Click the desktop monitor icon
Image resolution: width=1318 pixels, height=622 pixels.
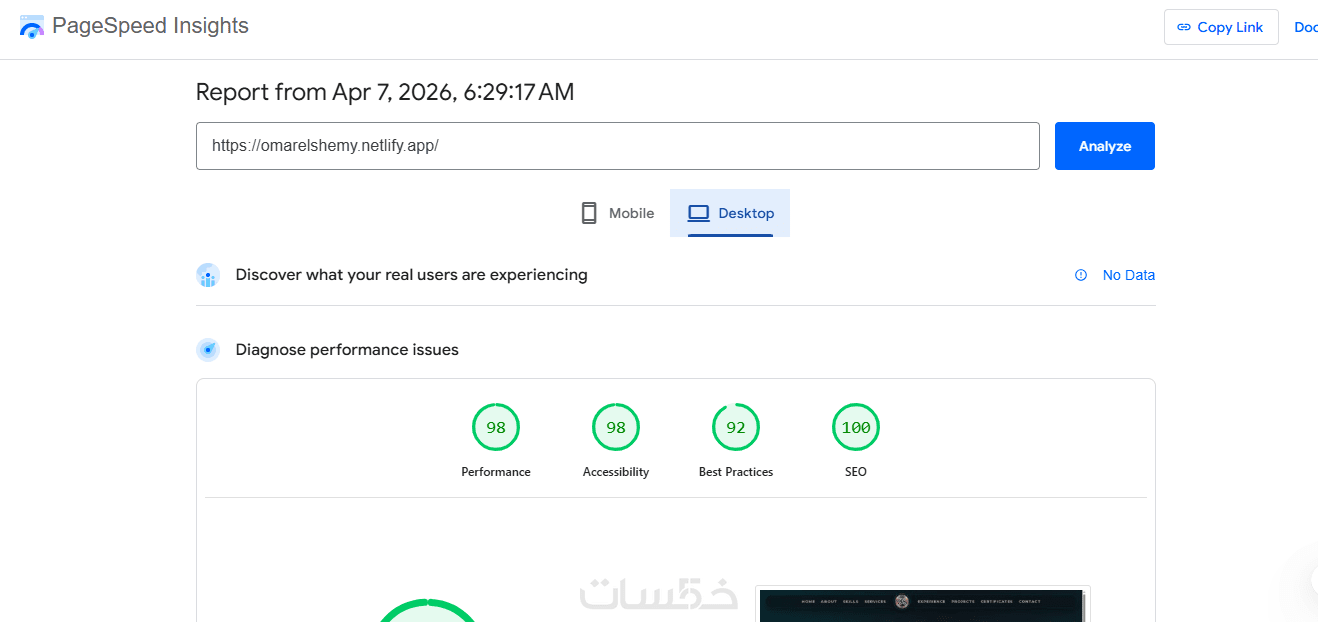pyautogui.click(x=698, y=213)
